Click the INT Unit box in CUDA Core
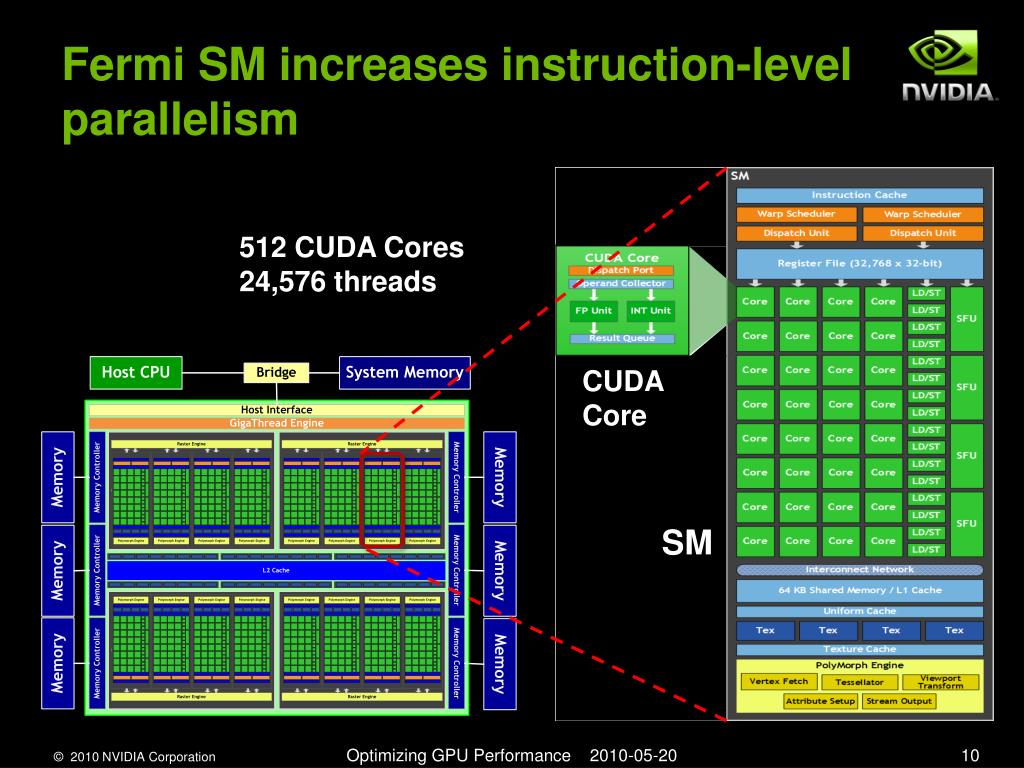Viewport: 1024px width, 768px height. pos(650,311)
